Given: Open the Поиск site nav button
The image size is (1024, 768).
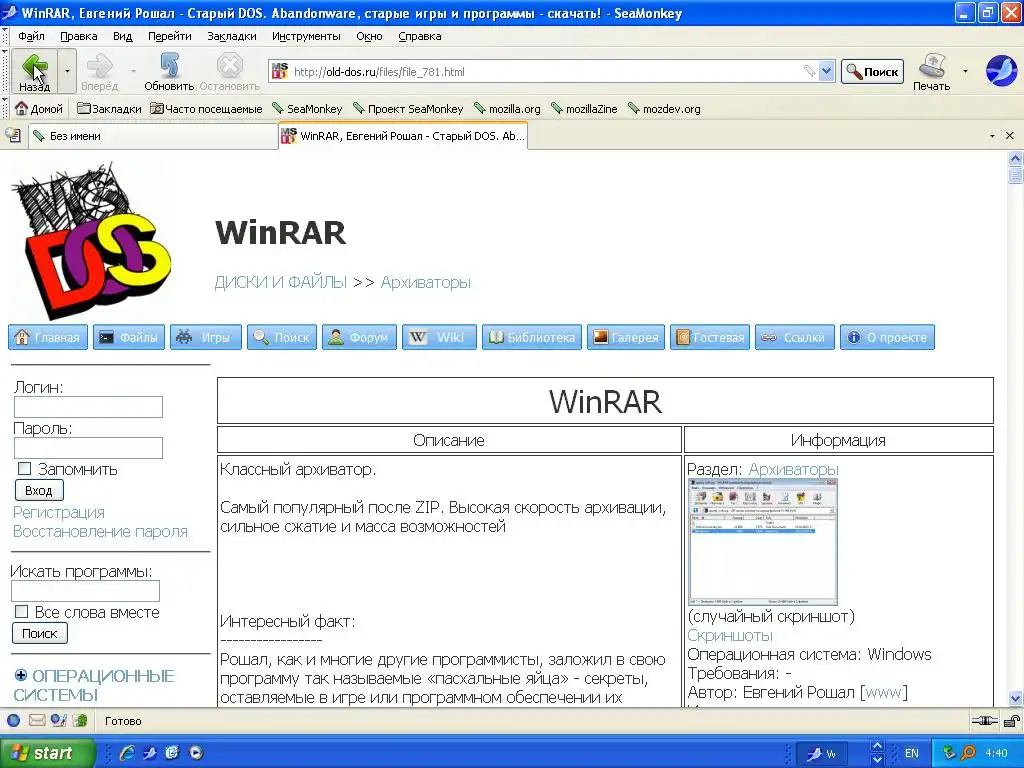Looking at the screenshot, I should [x=281, y=337].
